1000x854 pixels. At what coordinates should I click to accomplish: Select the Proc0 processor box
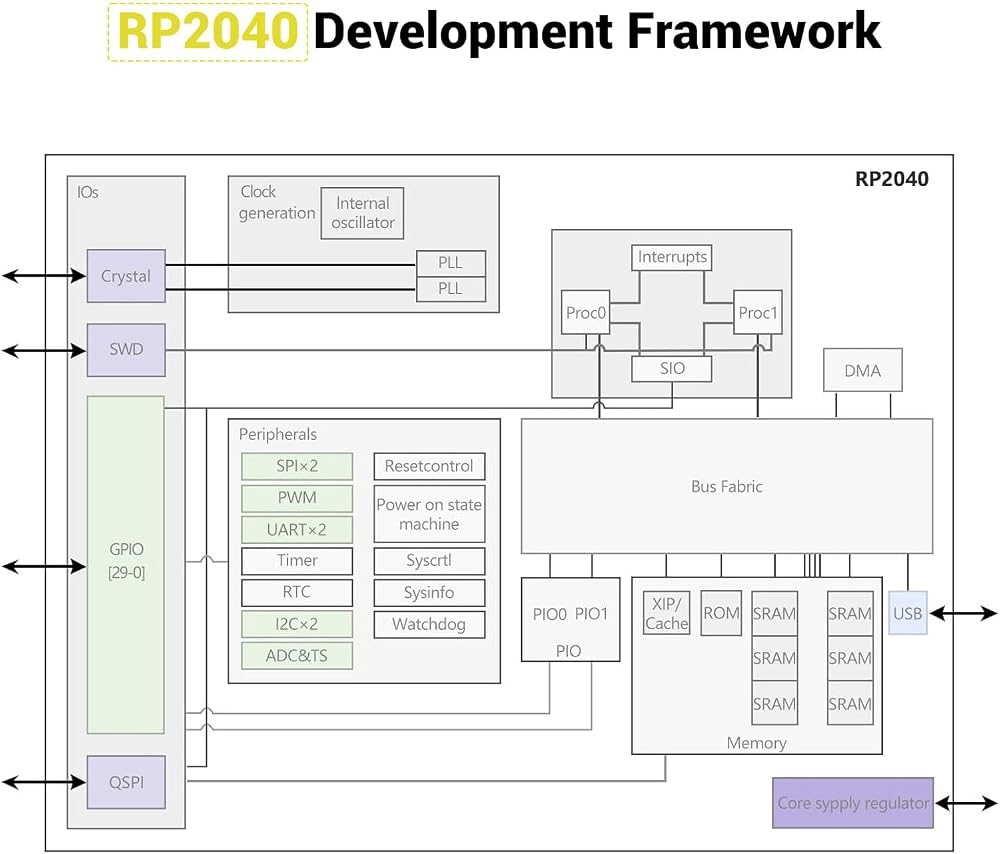(x=585, y=313)
